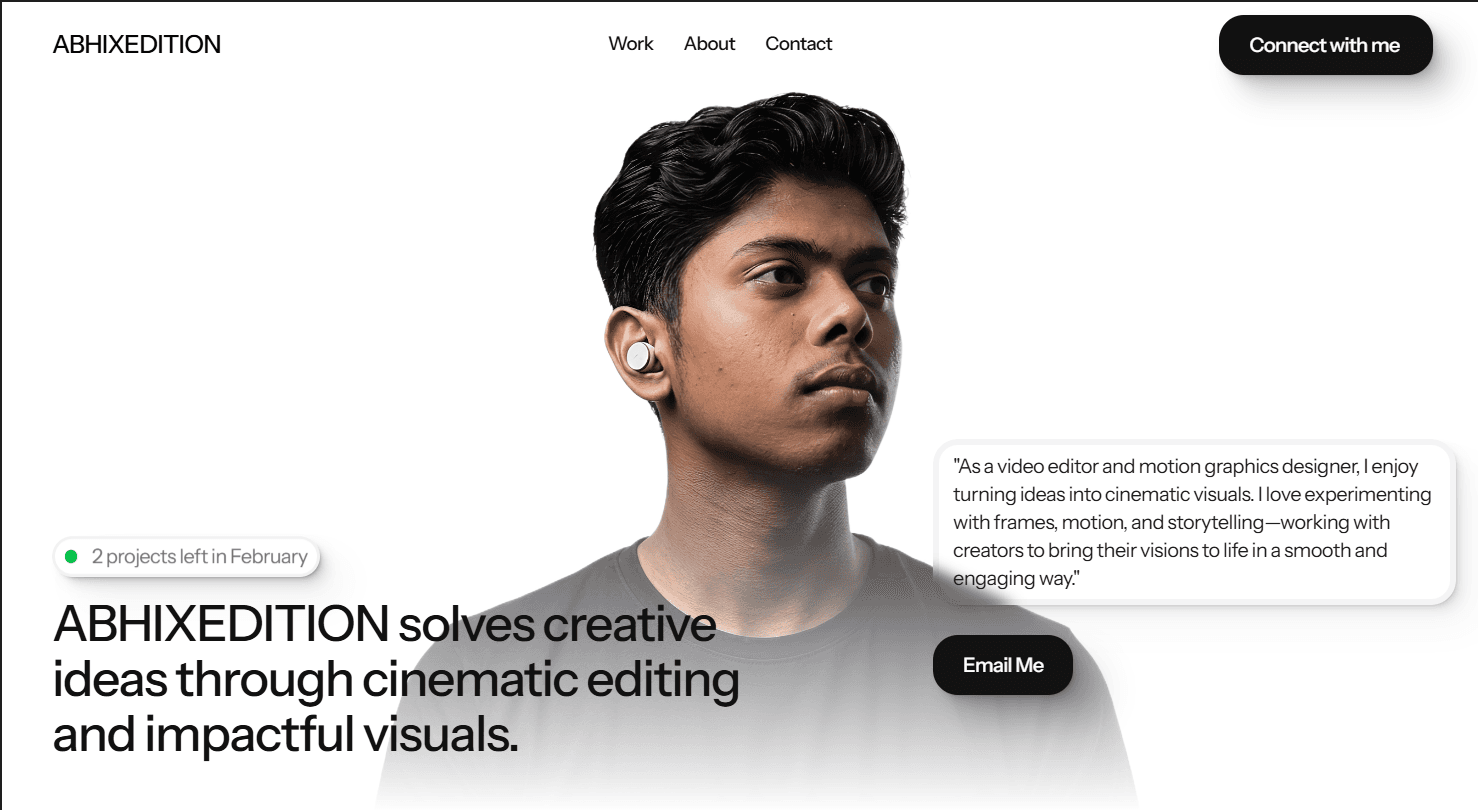
Task: Click the quote card about video editing
Action: pos(1194,522)
